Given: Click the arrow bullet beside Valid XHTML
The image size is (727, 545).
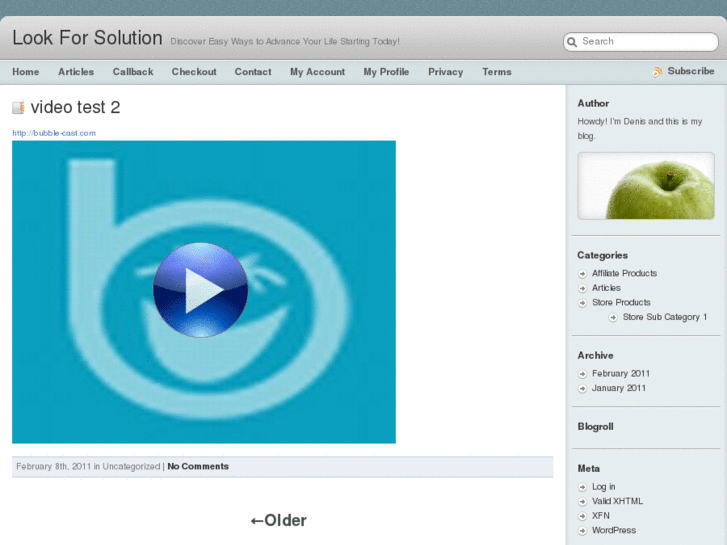Looking at the screenshot, I should (x=582, y=502).
